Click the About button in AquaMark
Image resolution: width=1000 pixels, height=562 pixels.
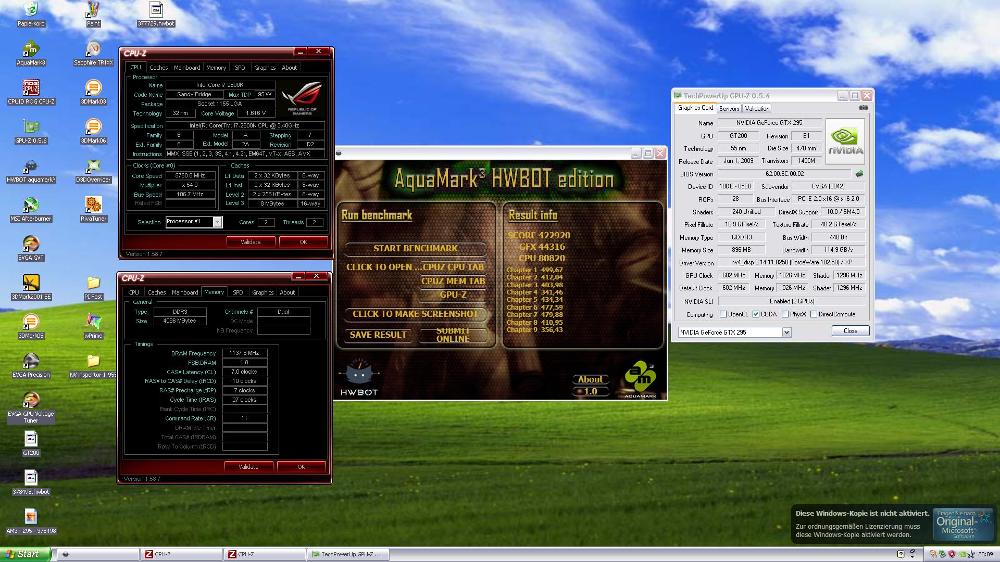(590, 380)
